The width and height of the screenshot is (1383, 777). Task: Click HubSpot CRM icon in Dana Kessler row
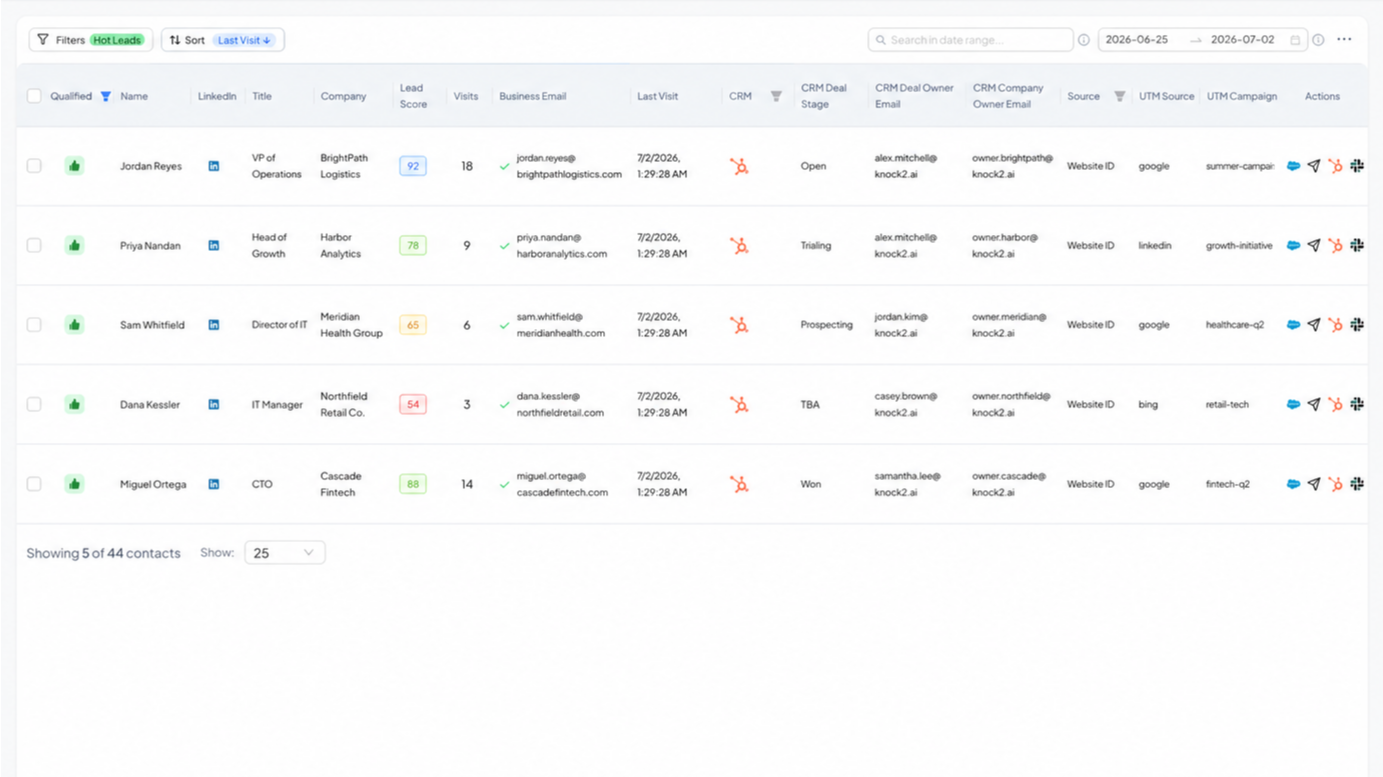(x=739, y=404)
